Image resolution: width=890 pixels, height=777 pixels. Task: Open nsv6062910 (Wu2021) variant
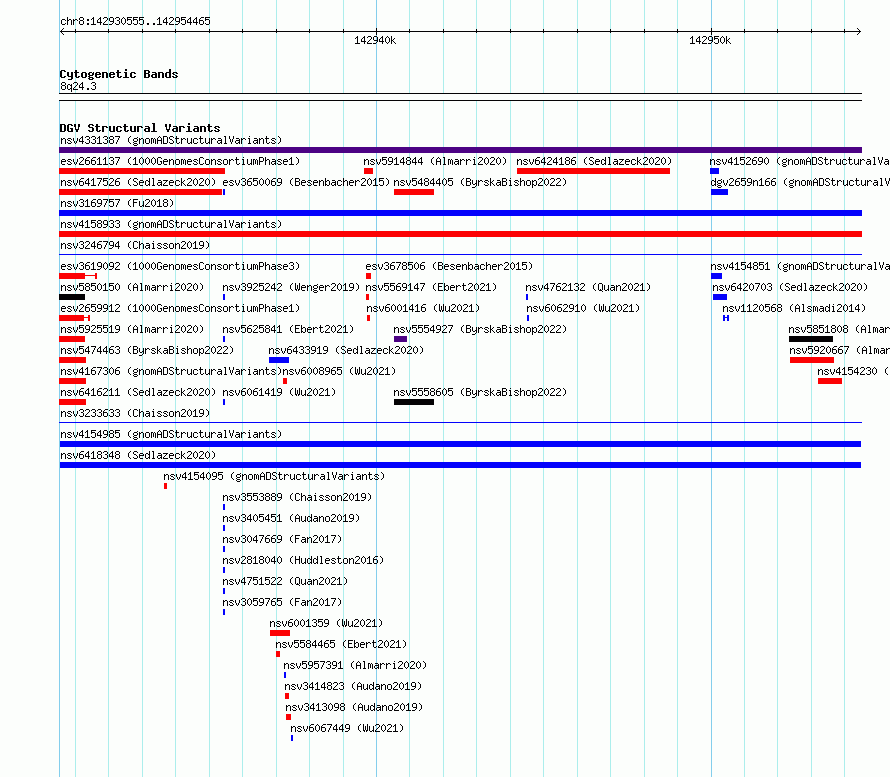[583, 308]
